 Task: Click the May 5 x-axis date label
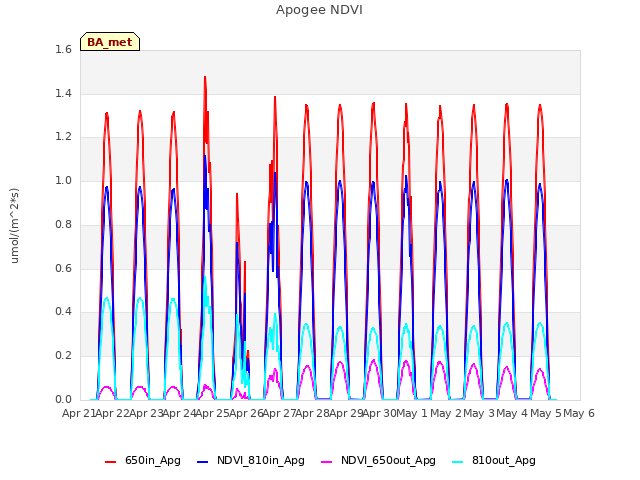click(x=546, y=413)
